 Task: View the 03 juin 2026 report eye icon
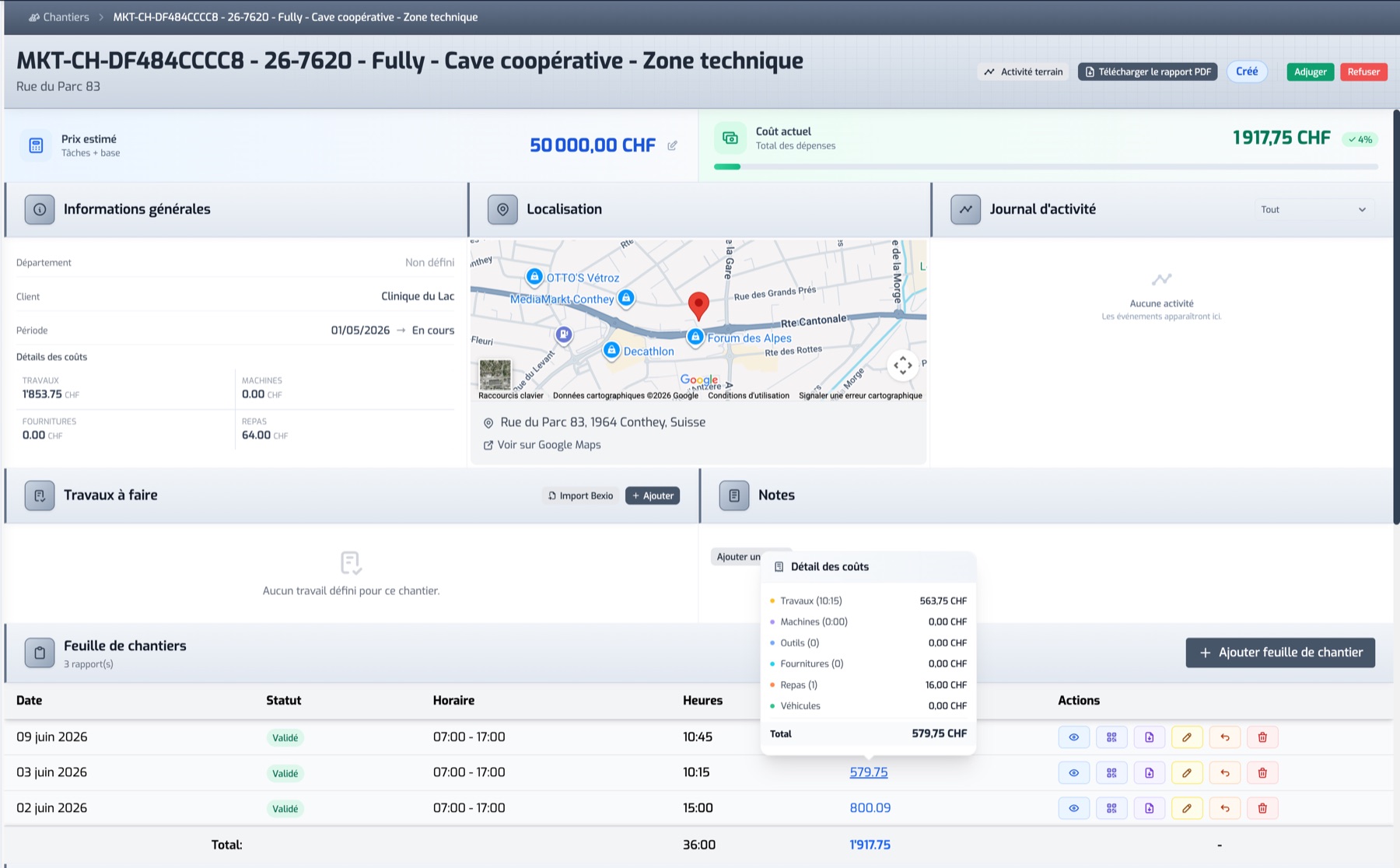(x=1074, y=773)
